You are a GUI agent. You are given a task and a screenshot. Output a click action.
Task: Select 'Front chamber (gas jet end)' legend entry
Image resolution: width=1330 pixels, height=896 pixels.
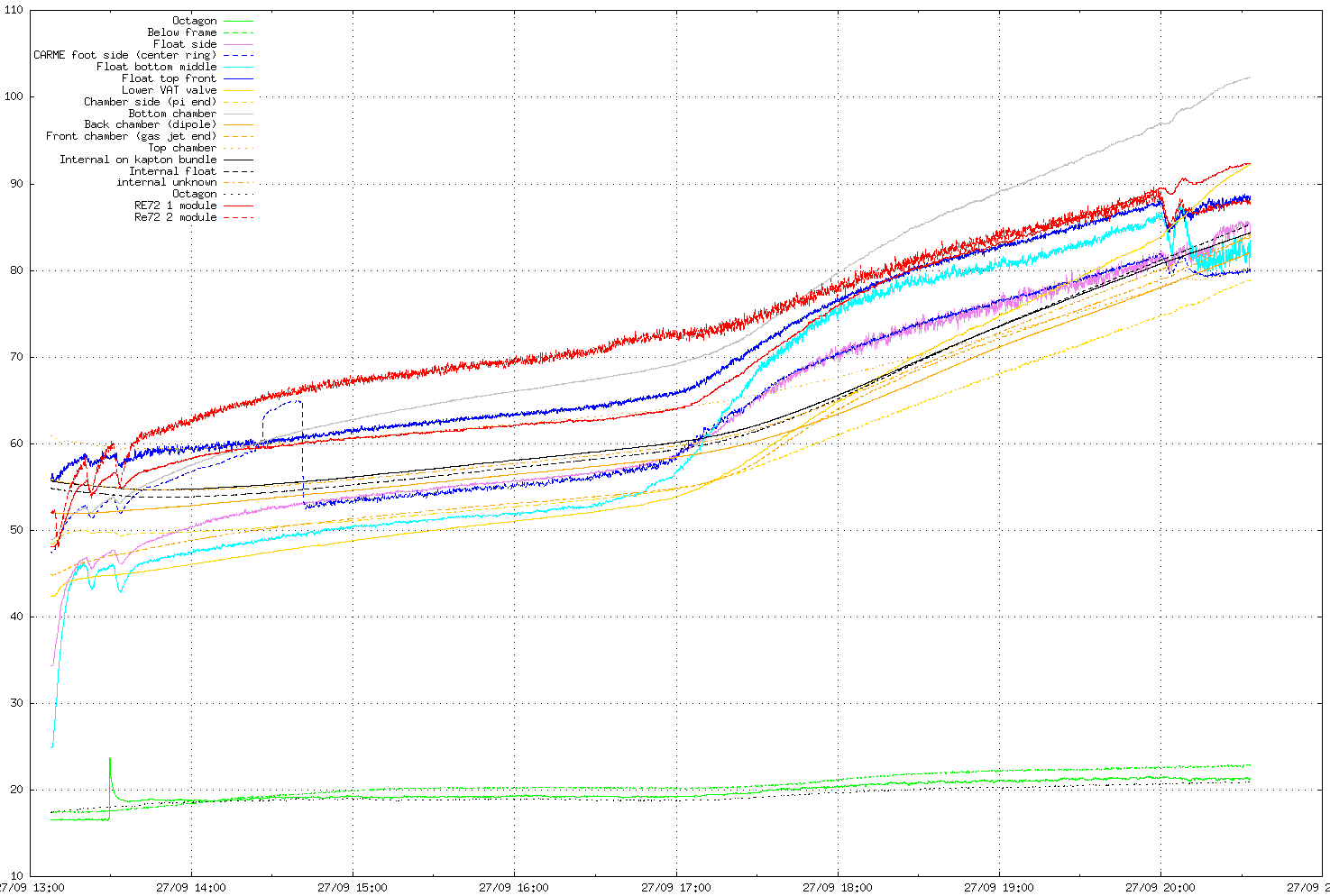tap(132, 136)
